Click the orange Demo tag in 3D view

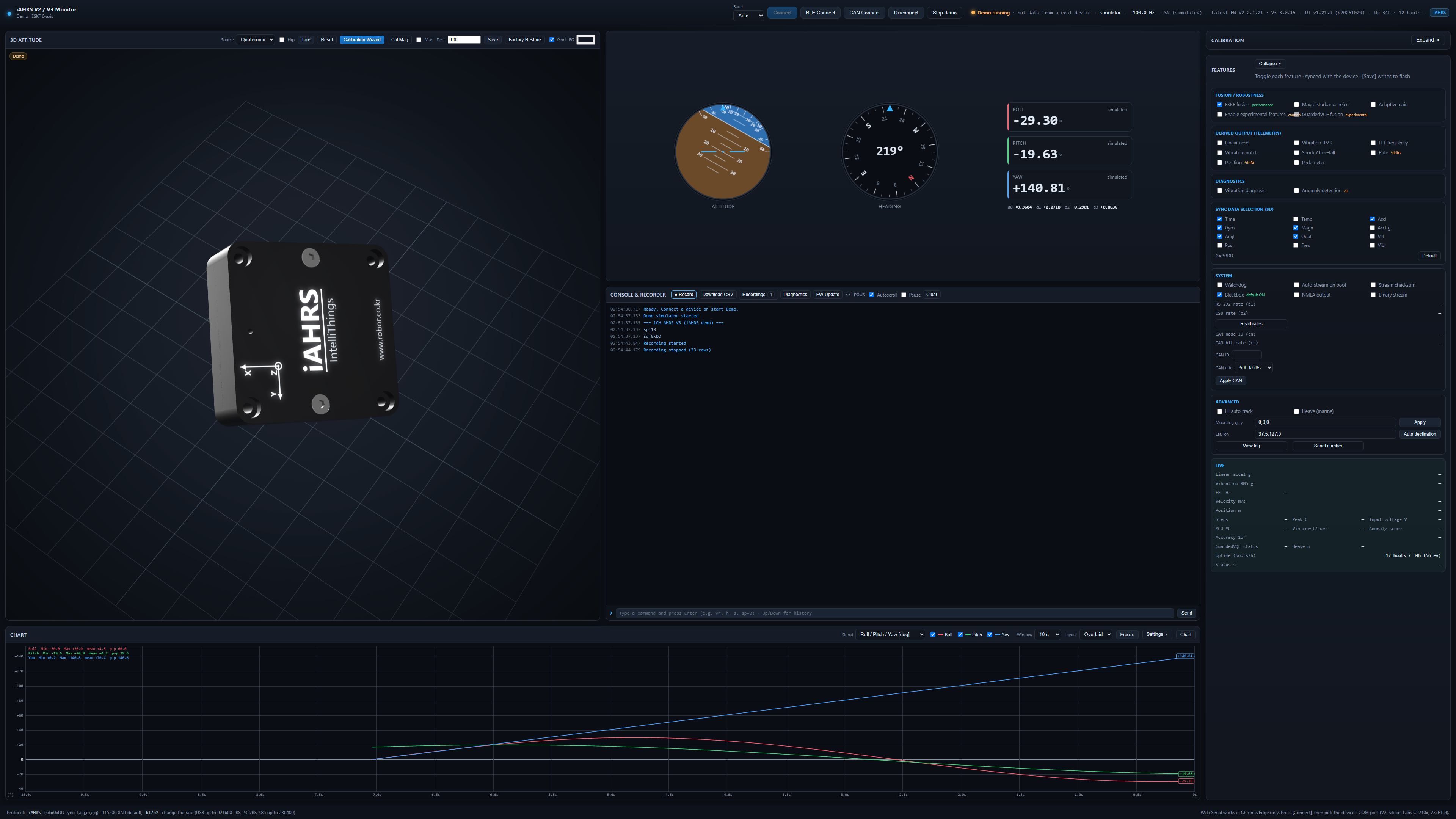point(19,56)
